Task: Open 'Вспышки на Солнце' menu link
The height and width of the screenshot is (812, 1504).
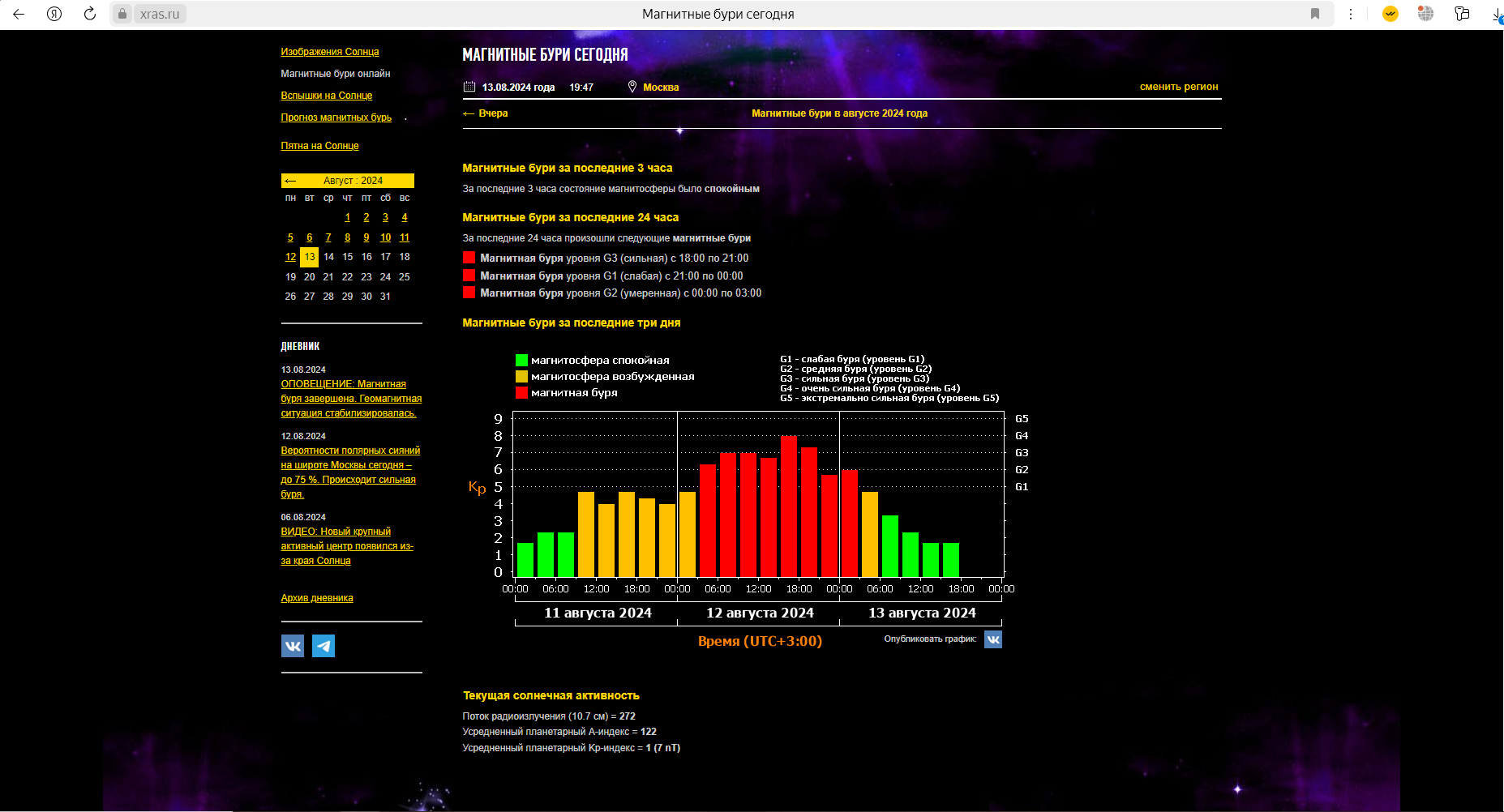Action: point(326,96)
